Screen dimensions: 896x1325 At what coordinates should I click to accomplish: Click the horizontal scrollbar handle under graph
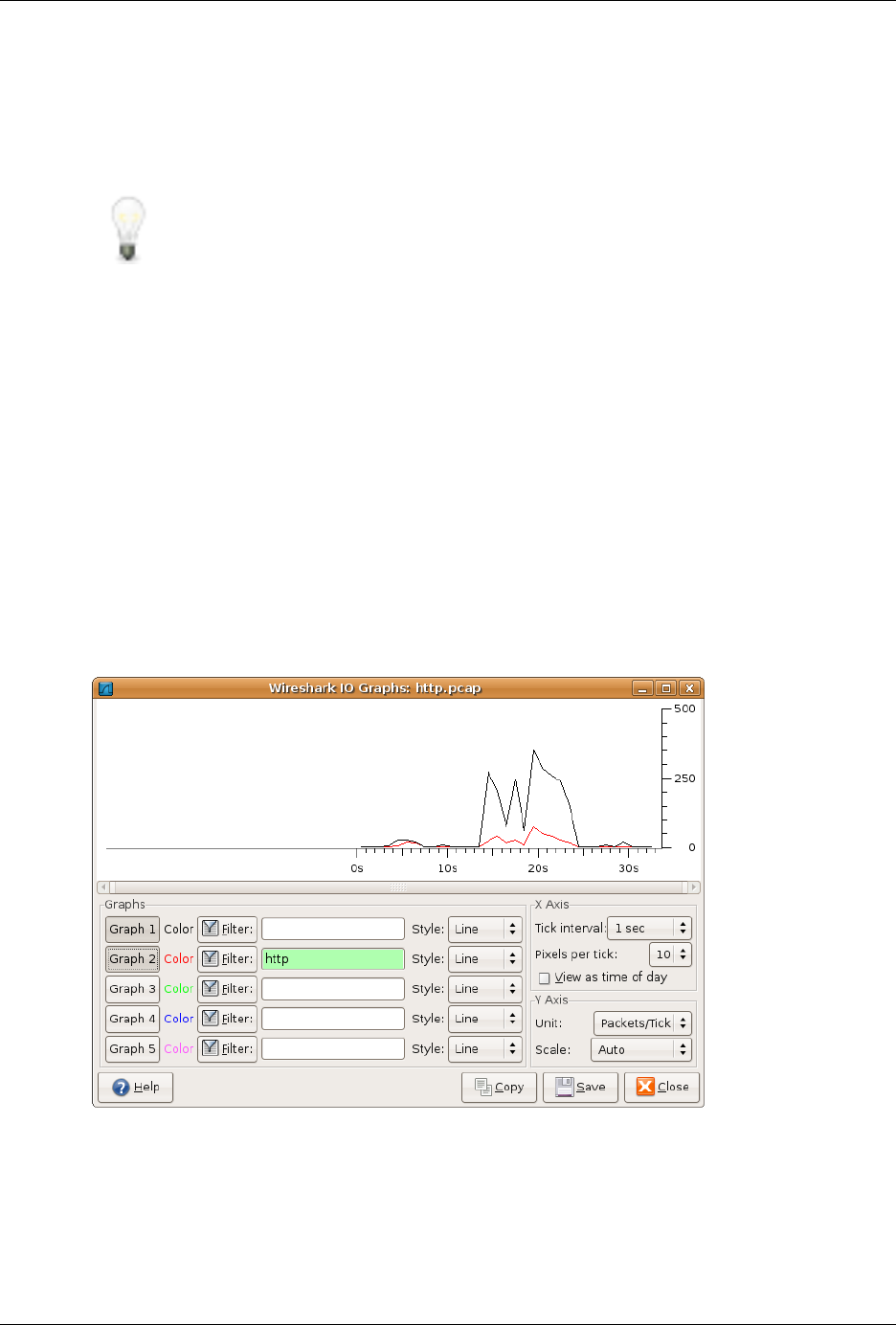(x=398, y=887)
